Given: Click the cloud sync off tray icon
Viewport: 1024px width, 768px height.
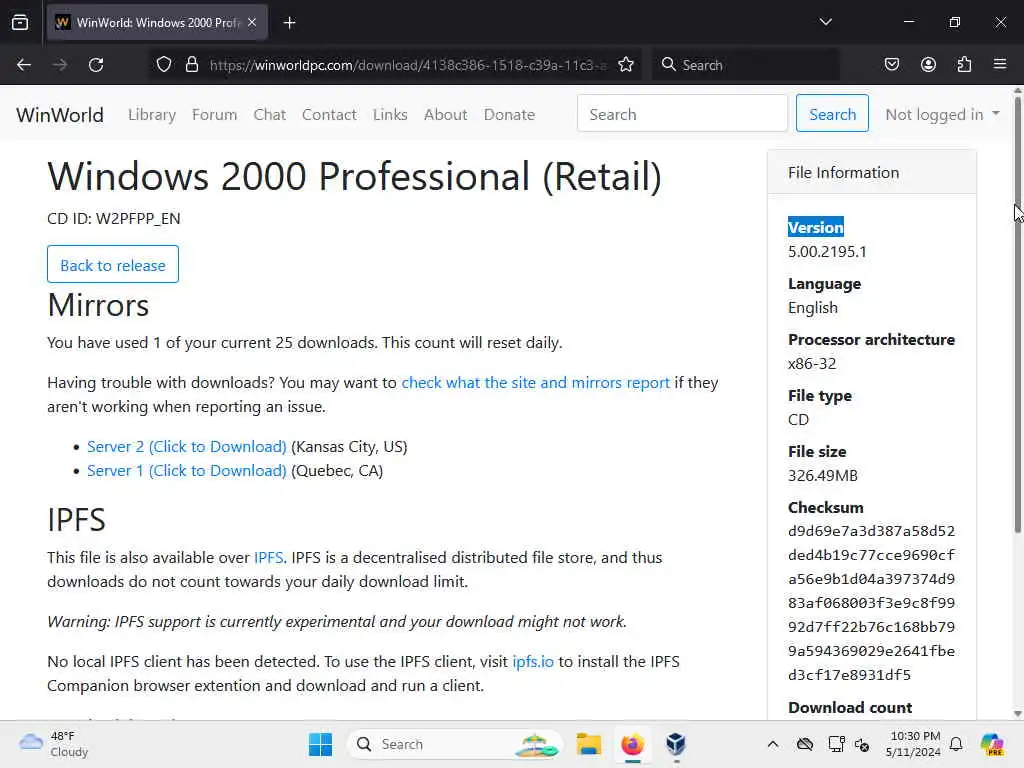Looking at the screenshot, I should pyautogui.click(x=805, y=744).
